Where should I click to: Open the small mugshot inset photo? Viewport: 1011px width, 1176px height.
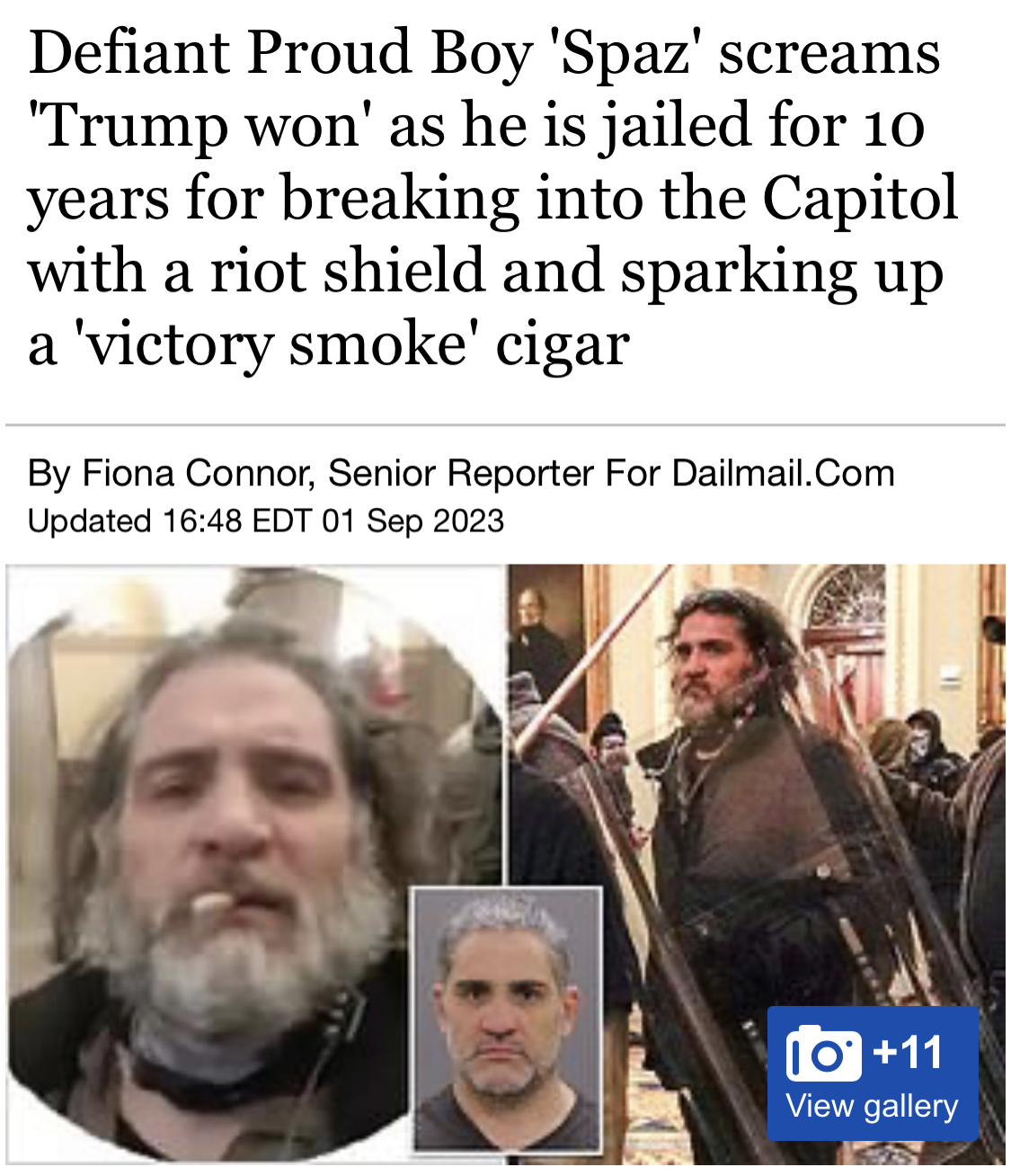click(508, 1019)
